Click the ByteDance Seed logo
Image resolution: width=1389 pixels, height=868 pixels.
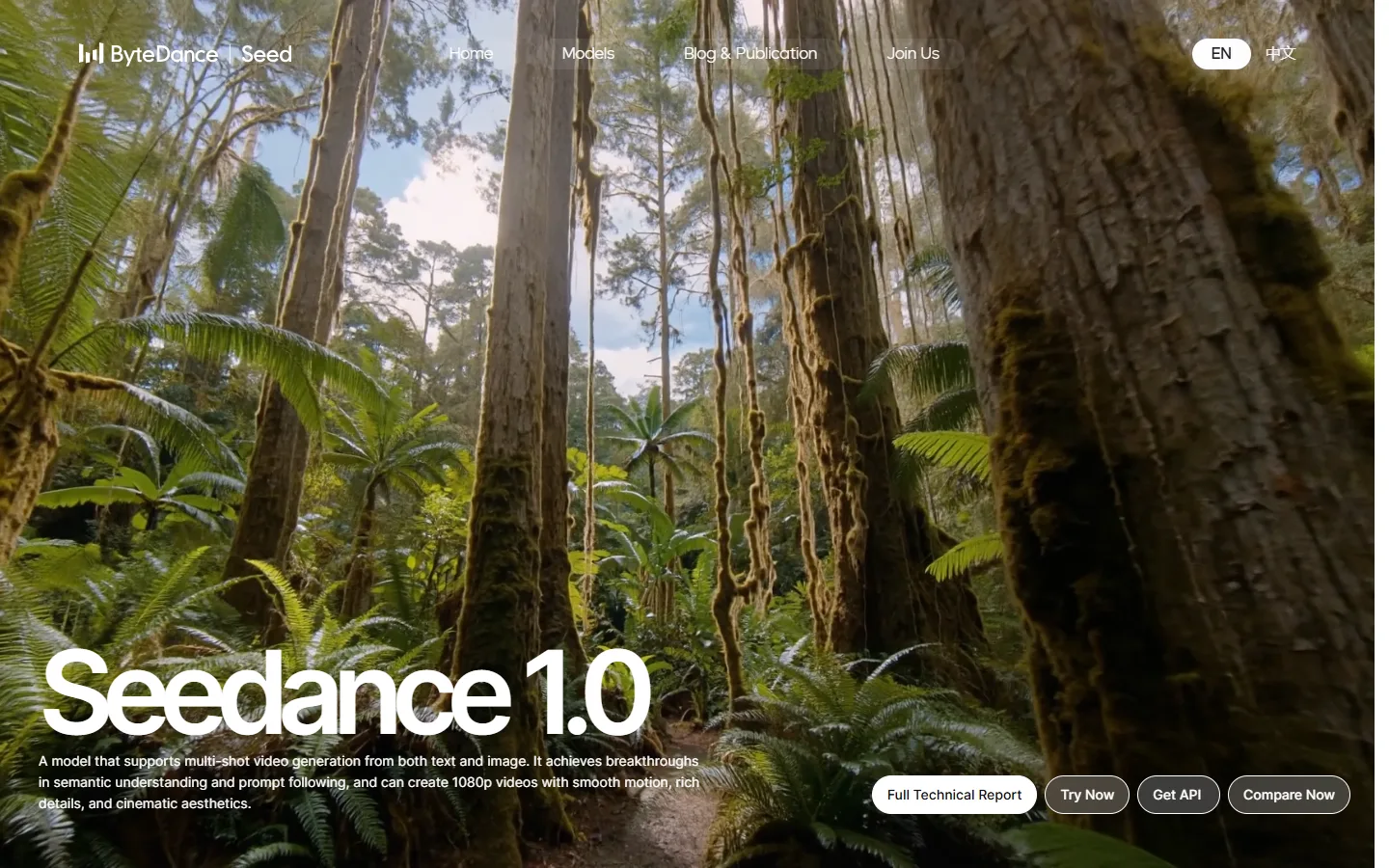pos(185,54)
